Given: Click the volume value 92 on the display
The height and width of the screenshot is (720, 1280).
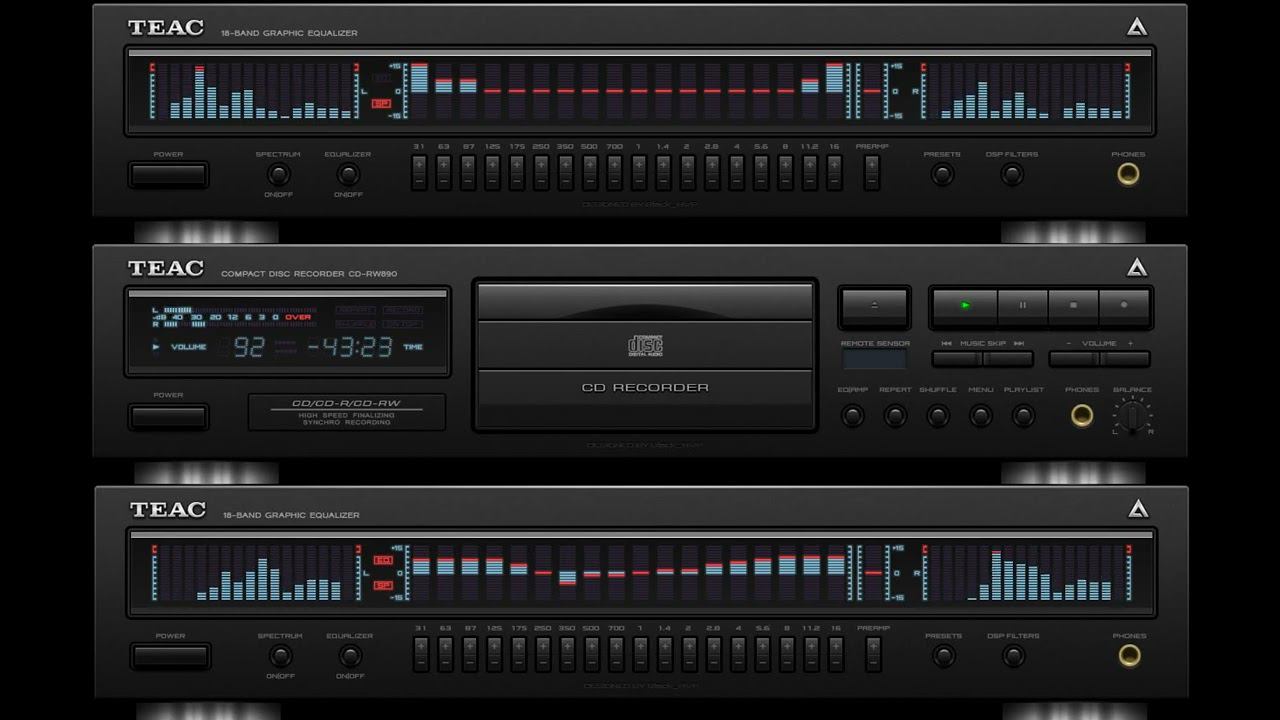Looking at the screenshot, I should click(248, 347).
